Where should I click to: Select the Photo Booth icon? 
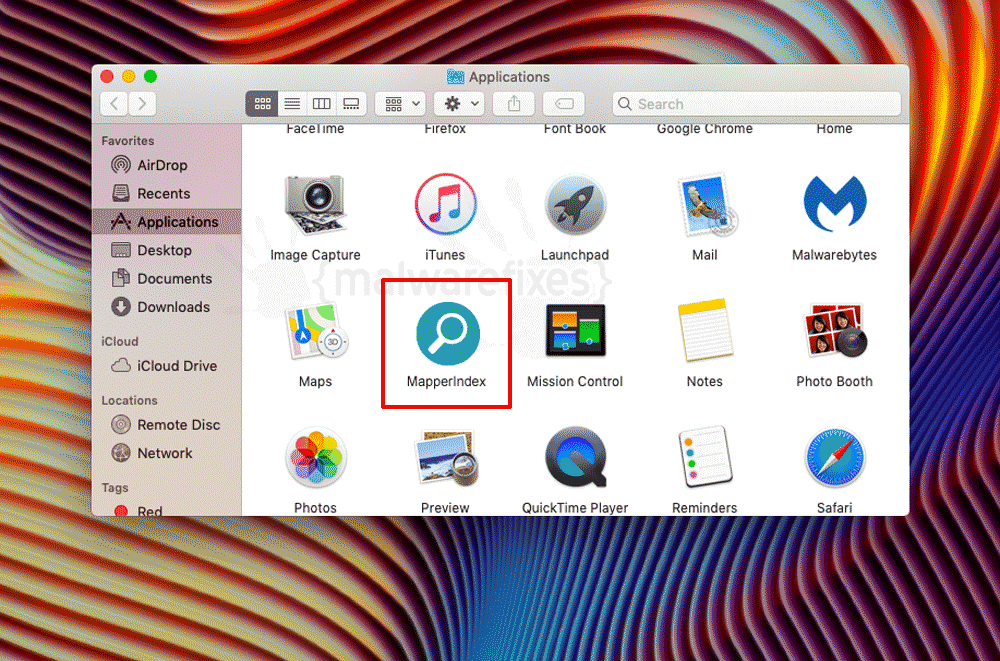[834, 330]
